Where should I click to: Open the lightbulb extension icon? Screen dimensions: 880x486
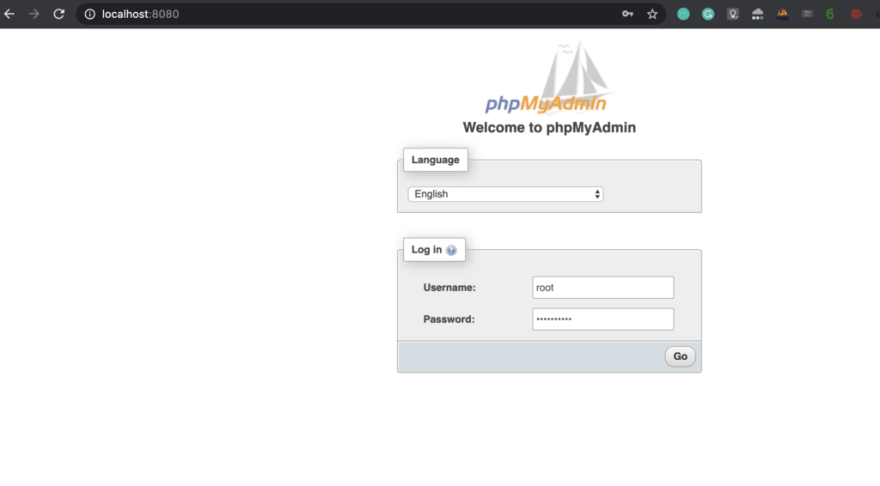(x=732, y=14)
